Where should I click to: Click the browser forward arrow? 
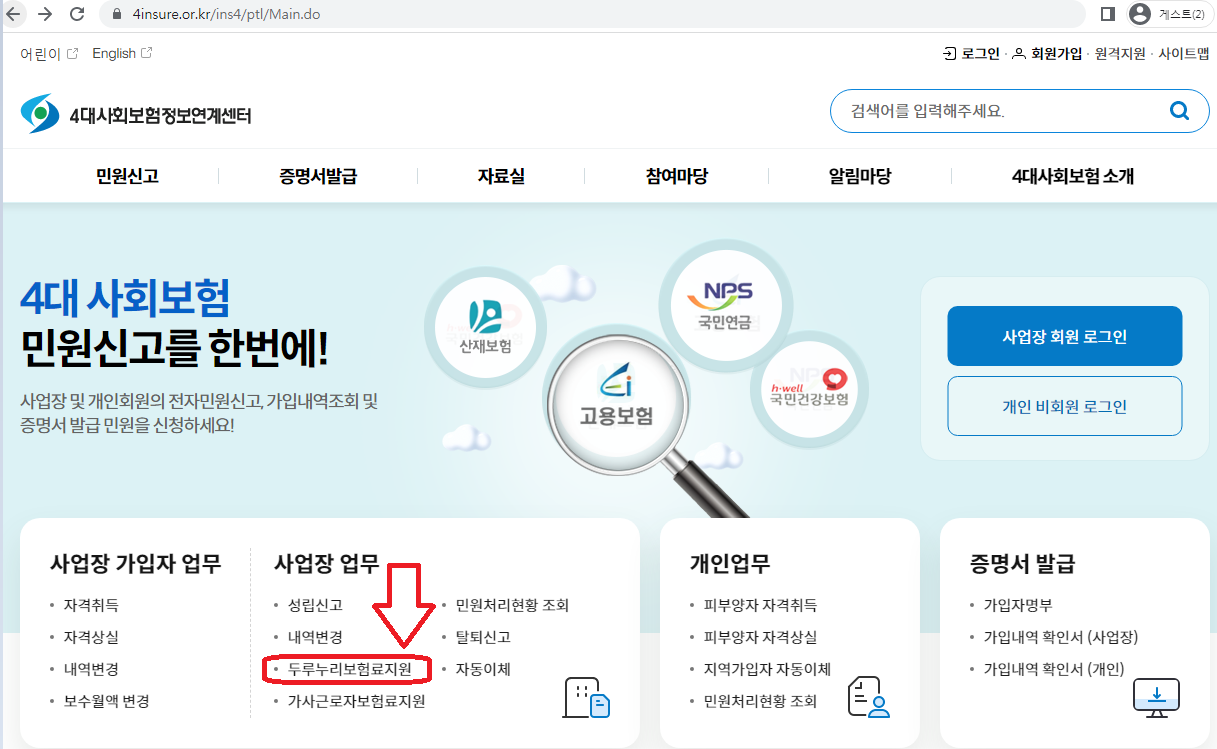pos(45,14)
